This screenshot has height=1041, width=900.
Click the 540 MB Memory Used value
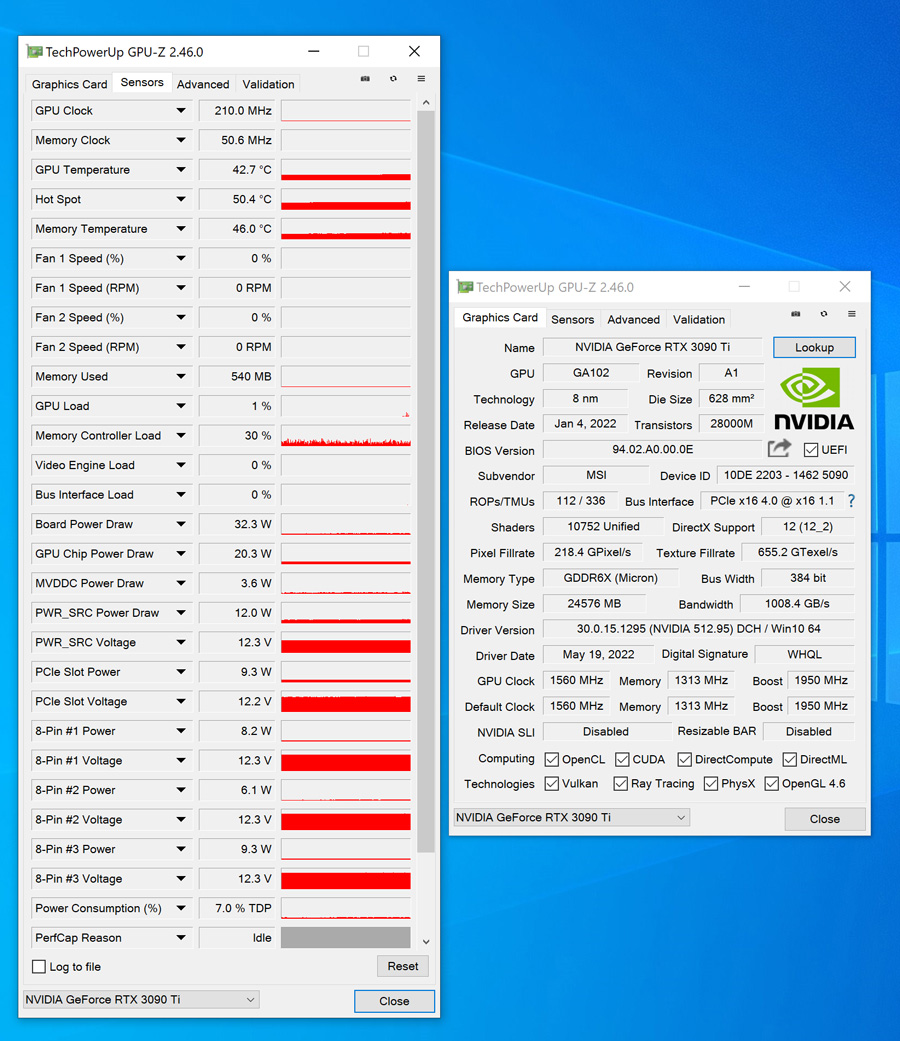(x=238, y=376)
